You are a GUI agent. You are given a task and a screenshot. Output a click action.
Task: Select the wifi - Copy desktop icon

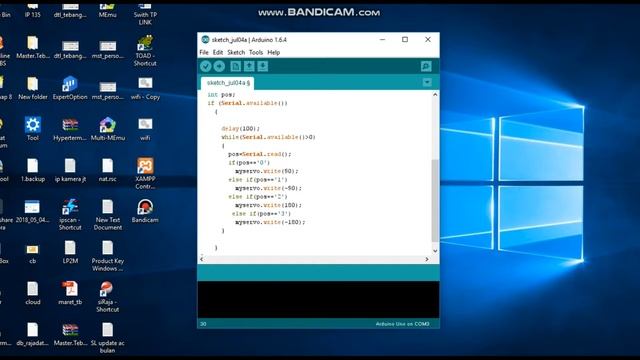[145, 89]
